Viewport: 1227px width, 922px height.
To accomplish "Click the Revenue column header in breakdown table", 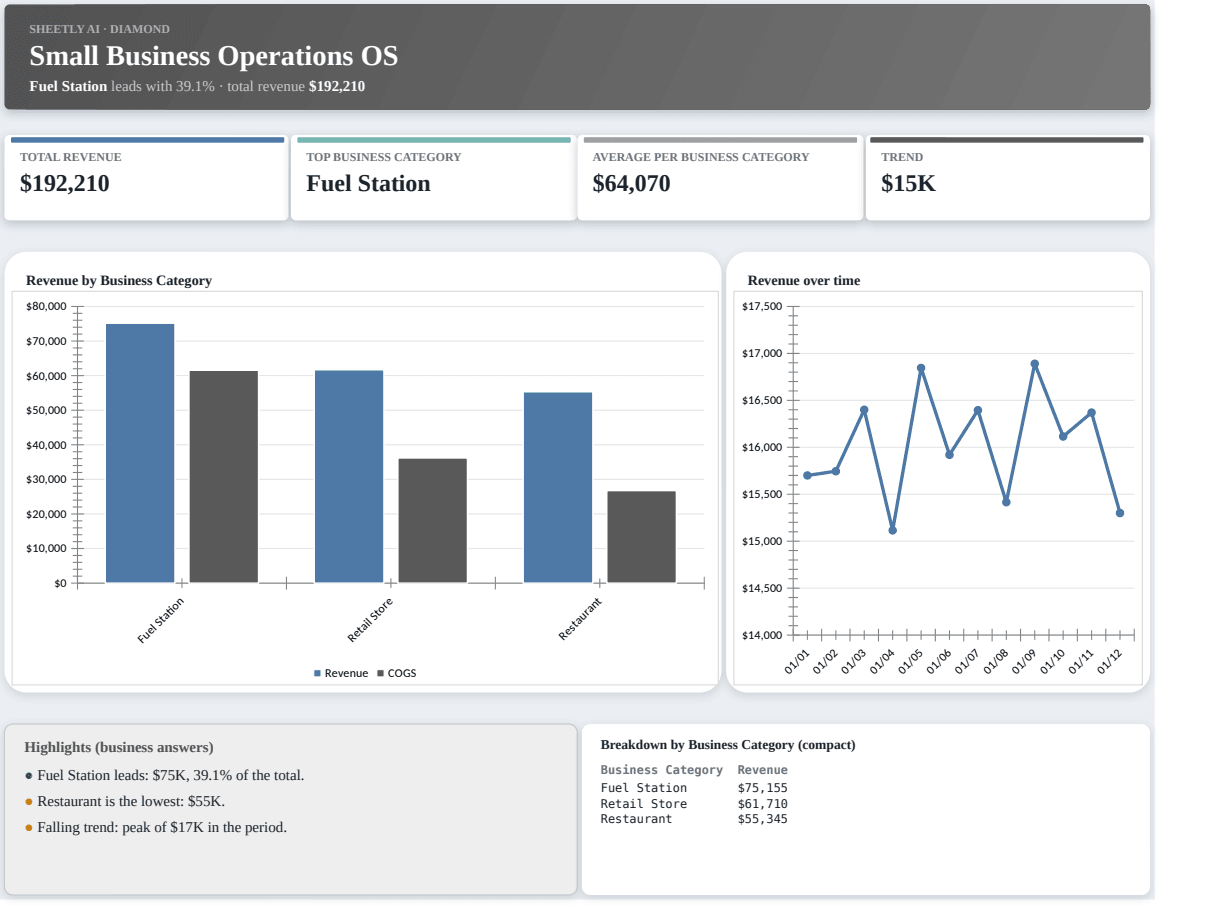I will coord(762,770).
